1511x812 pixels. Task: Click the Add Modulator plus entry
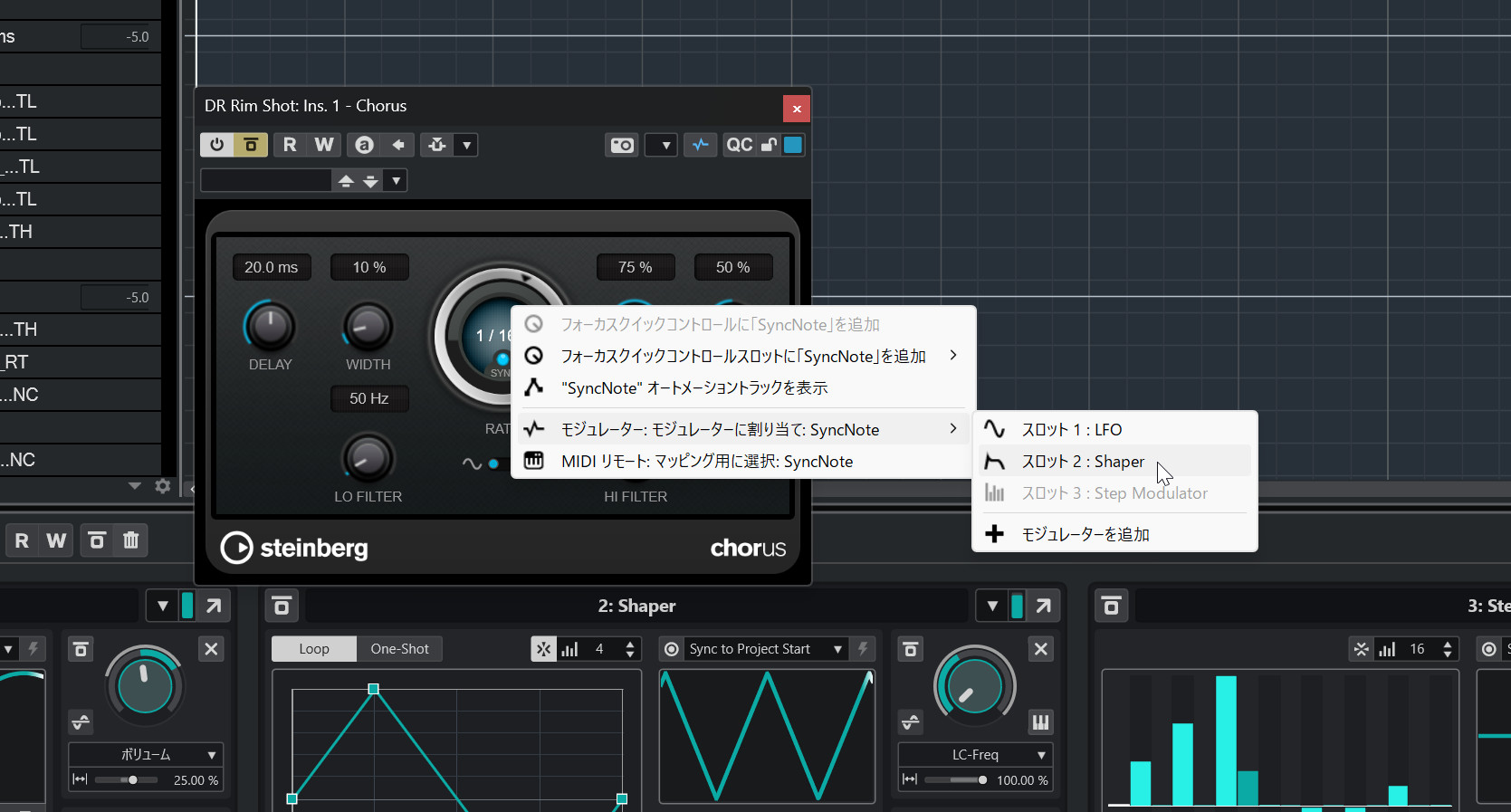(1114, 534)
